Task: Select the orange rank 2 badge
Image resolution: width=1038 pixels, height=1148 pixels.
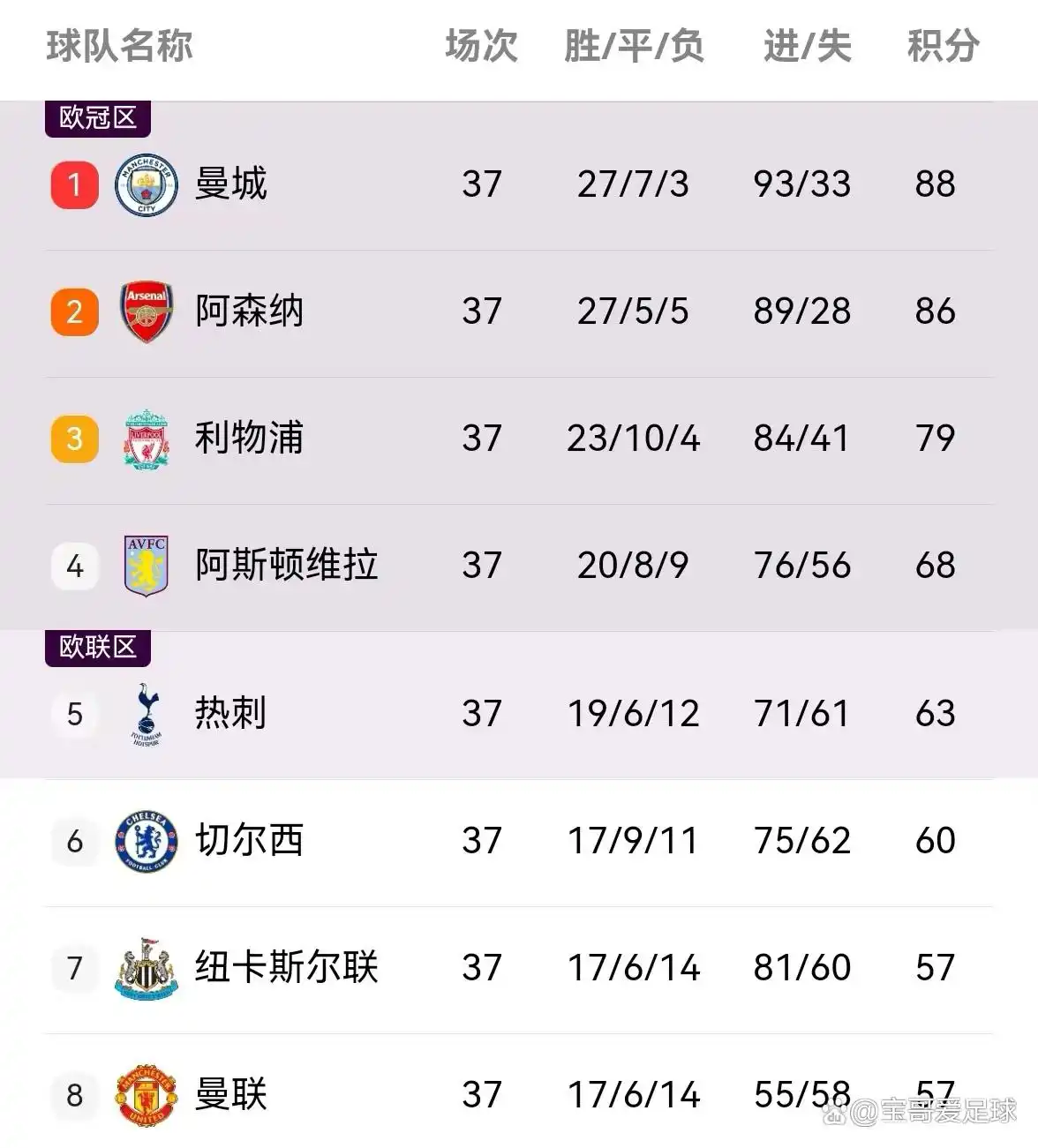Action: click(x=75, y=311)
